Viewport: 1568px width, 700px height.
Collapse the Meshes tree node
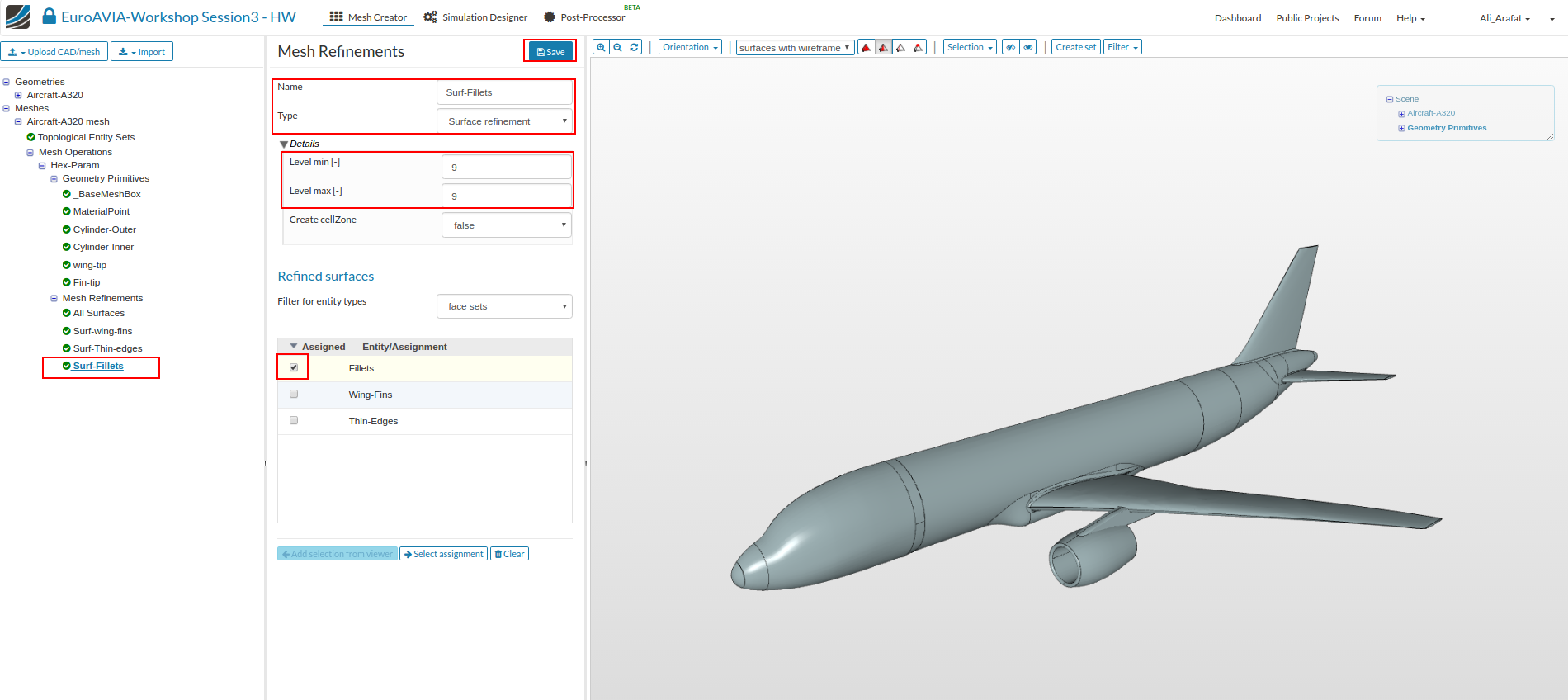pyautogui.click(x=7, y=108)
